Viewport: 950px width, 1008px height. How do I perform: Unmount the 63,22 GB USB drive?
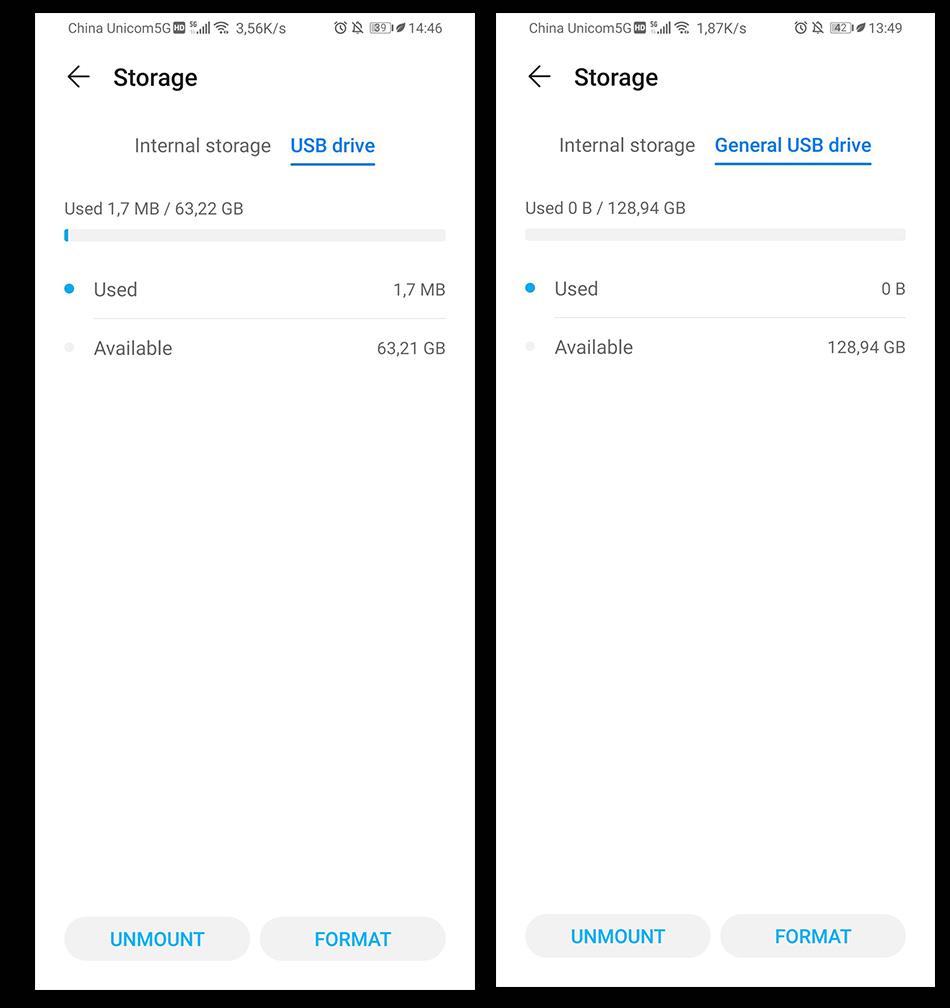tap(157, 939)
